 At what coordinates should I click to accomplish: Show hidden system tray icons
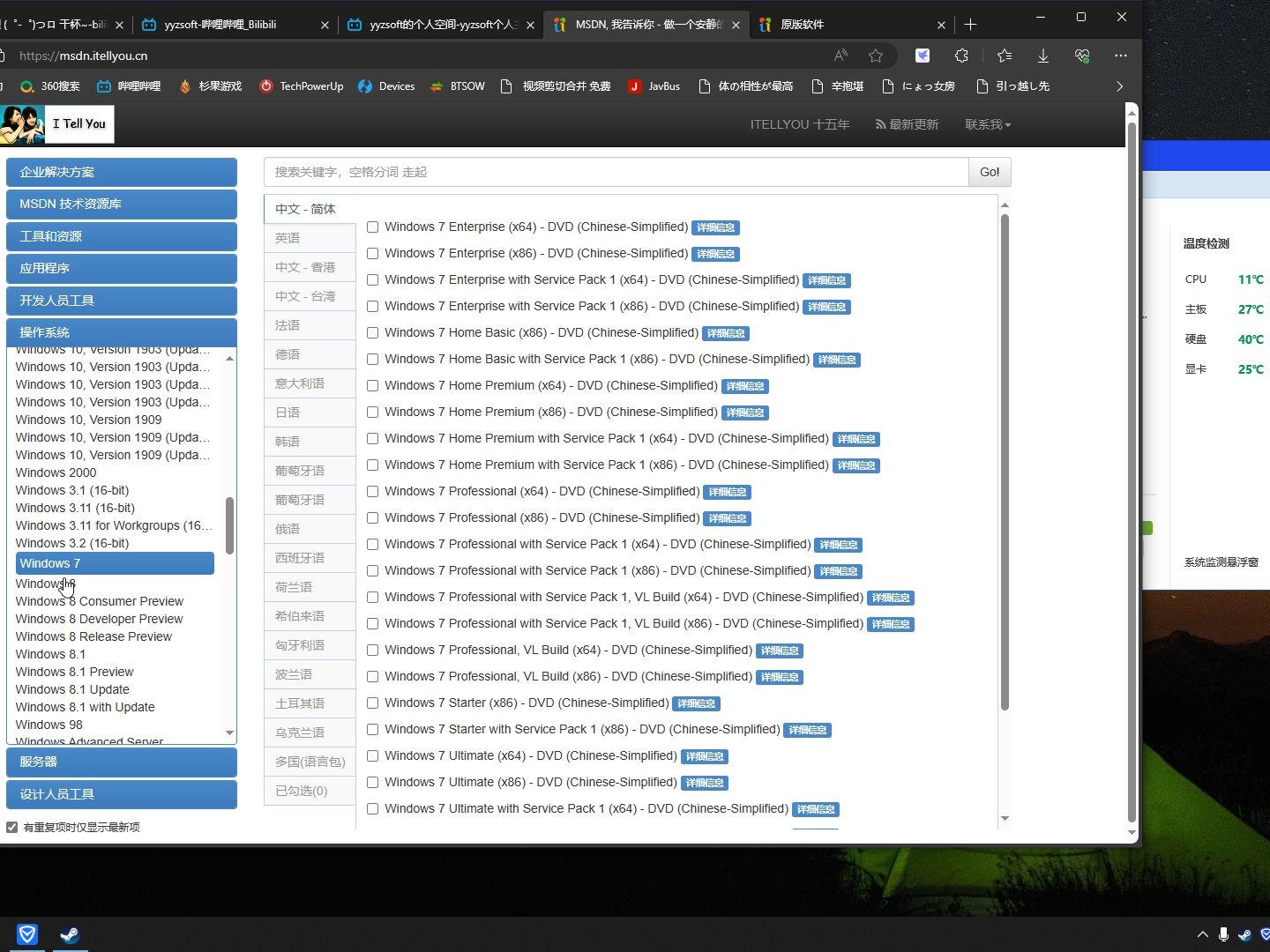[1202, 934]
